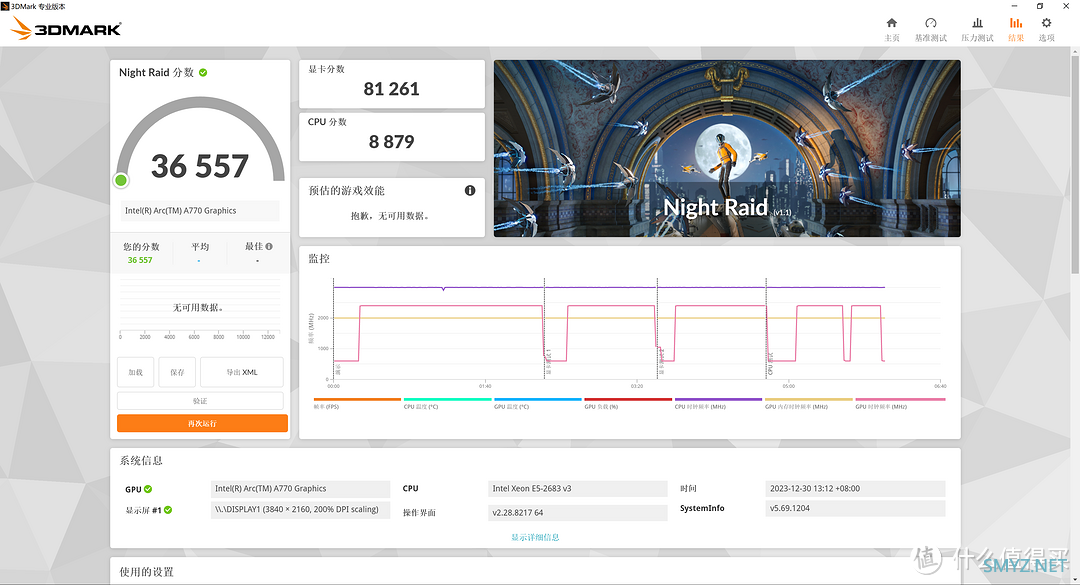
Task: Click the orange 再次运行 (Run again) button
Action: click(x=202, y=423)
